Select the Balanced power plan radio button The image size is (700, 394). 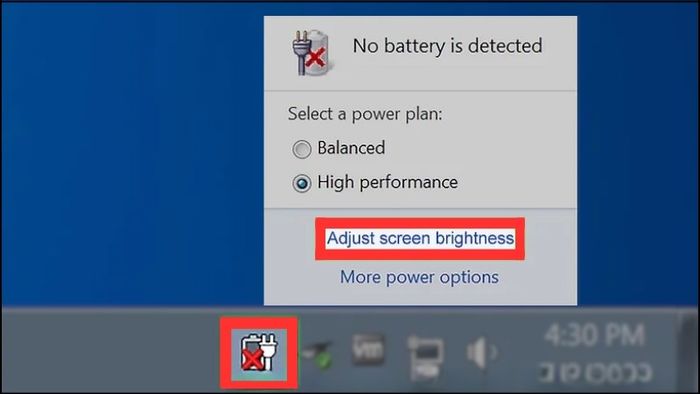tap(302, 149)
